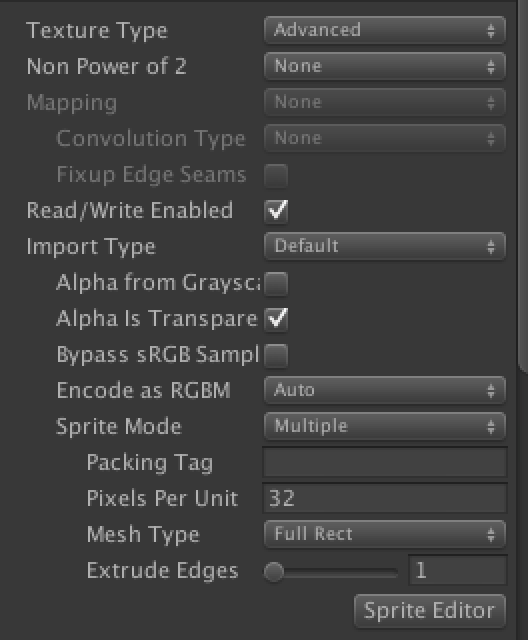Open the Import Type dropdown

[385, 246]
